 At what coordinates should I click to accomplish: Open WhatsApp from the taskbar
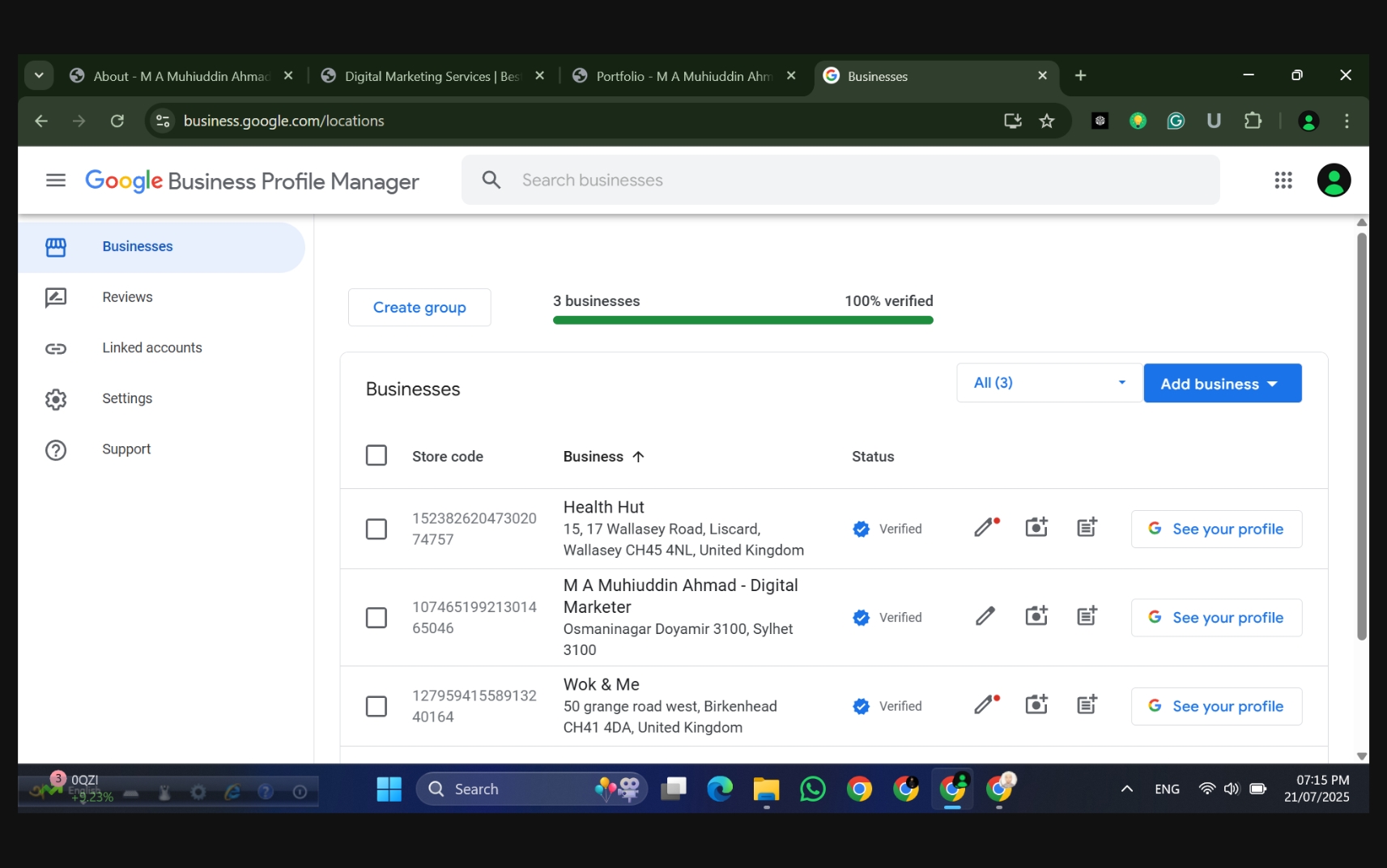click(x=812, y=789)
